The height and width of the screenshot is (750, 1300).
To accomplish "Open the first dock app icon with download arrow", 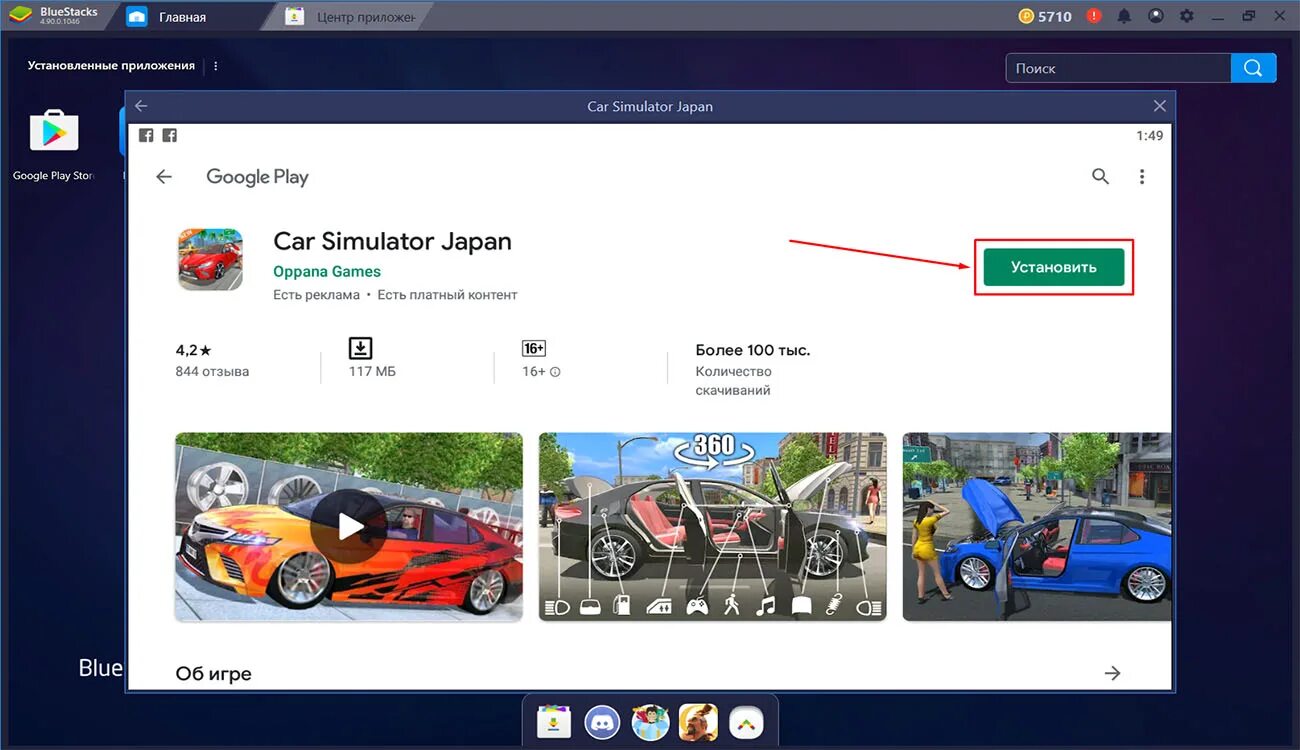I will [x=553, y=721].
